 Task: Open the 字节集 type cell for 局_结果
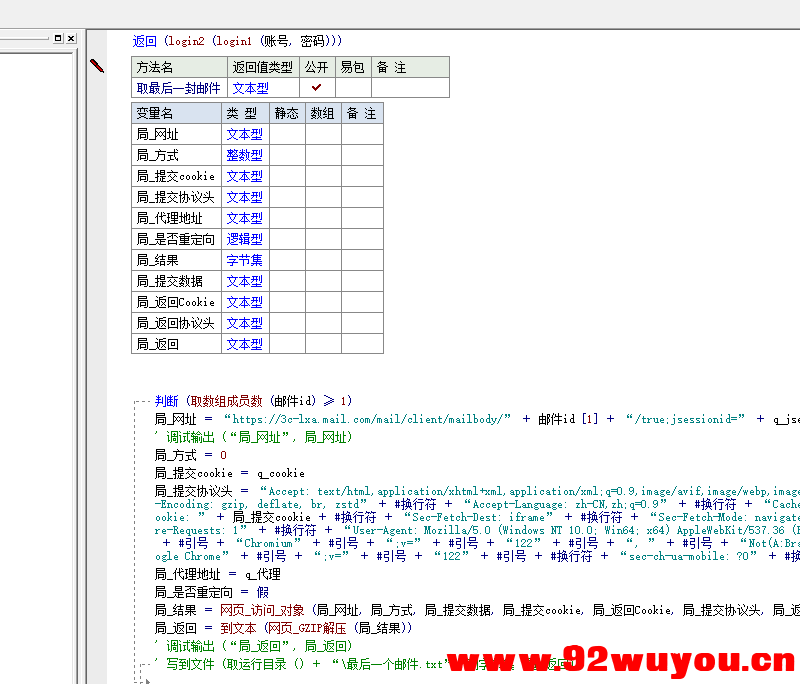coord(244,260)
